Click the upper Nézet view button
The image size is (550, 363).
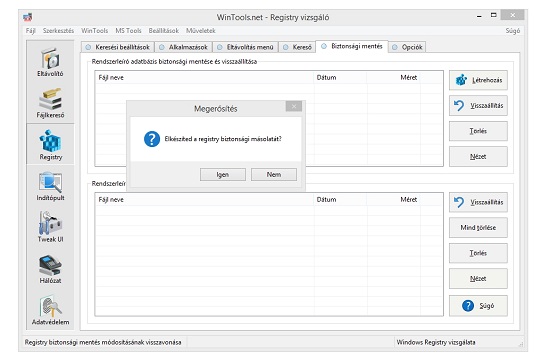(478, 156)
